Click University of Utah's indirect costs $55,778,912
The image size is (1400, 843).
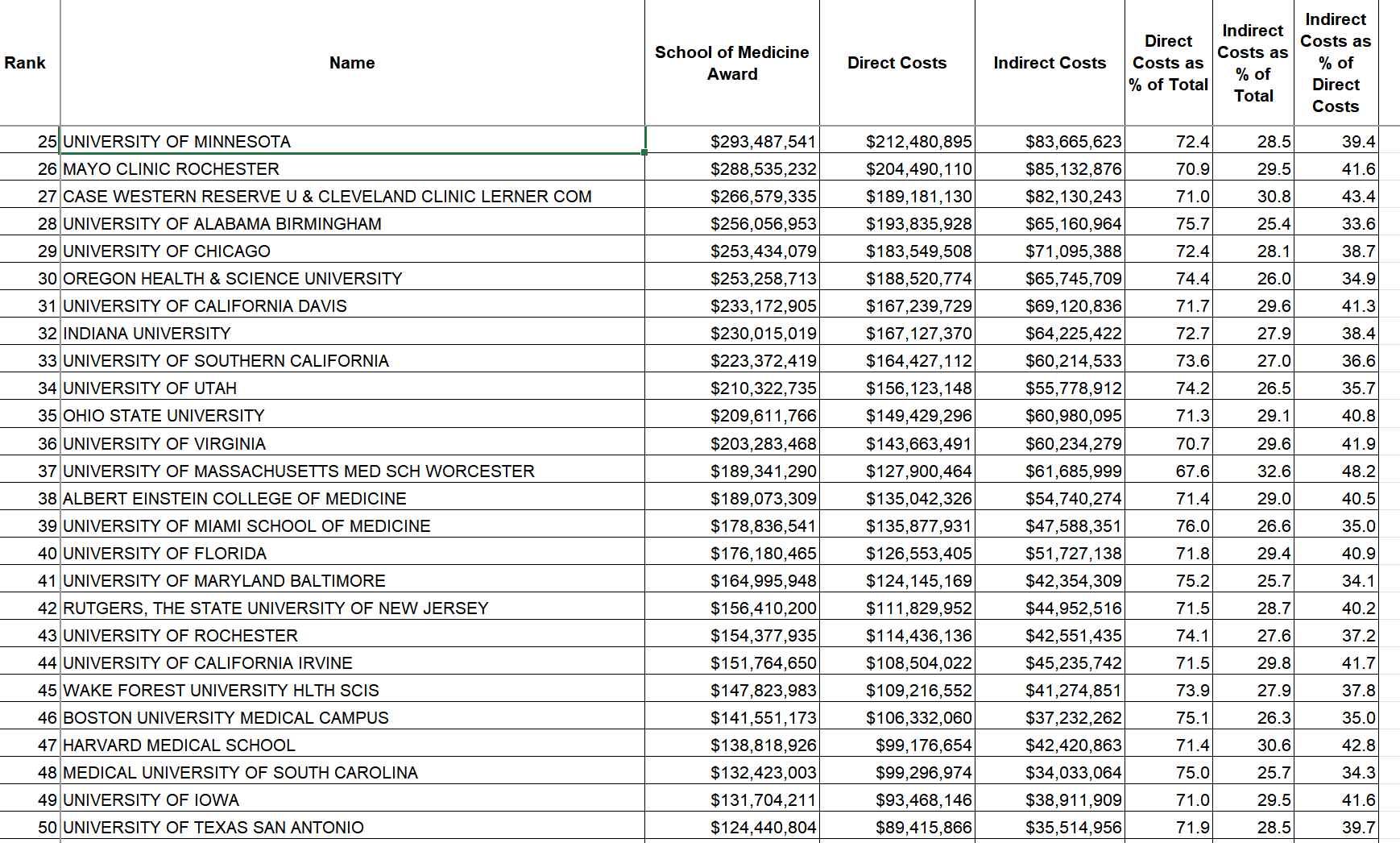pyautogui.click(x=1072, y=388)
